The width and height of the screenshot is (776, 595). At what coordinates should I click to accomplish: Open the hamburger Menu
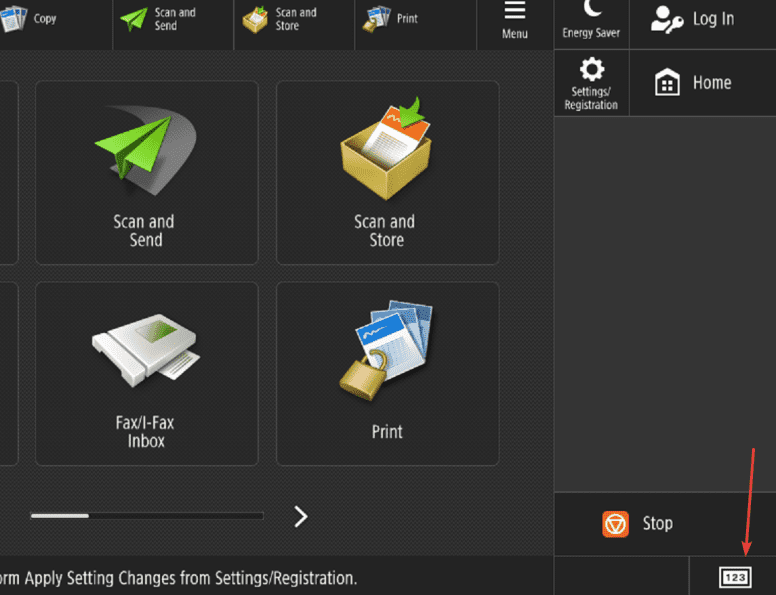(x=515, y=20)
